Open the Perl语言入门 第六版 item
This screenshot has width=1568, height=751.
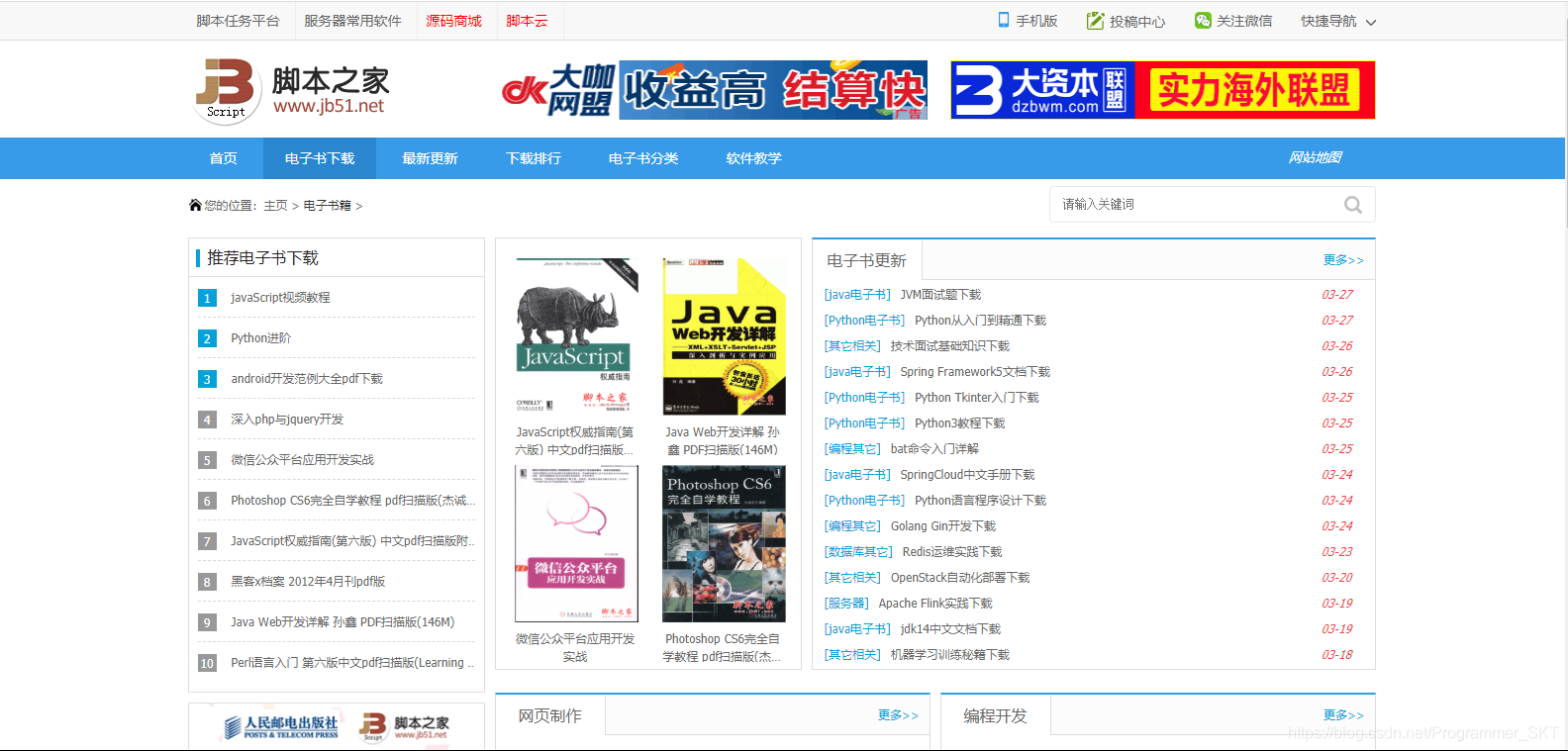point(352,663)
